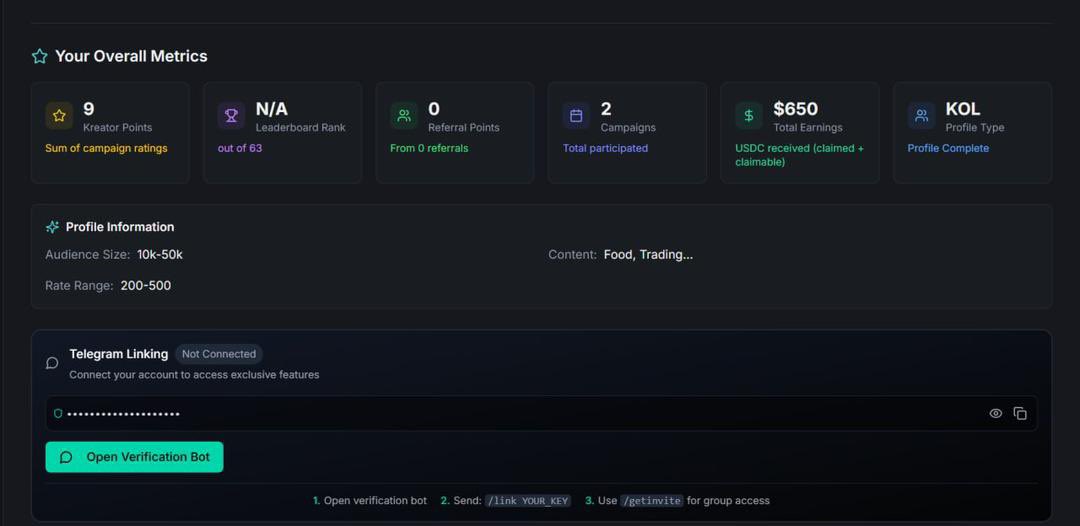Click the 'out of 63' text
1080x526 pixels.
240,148
